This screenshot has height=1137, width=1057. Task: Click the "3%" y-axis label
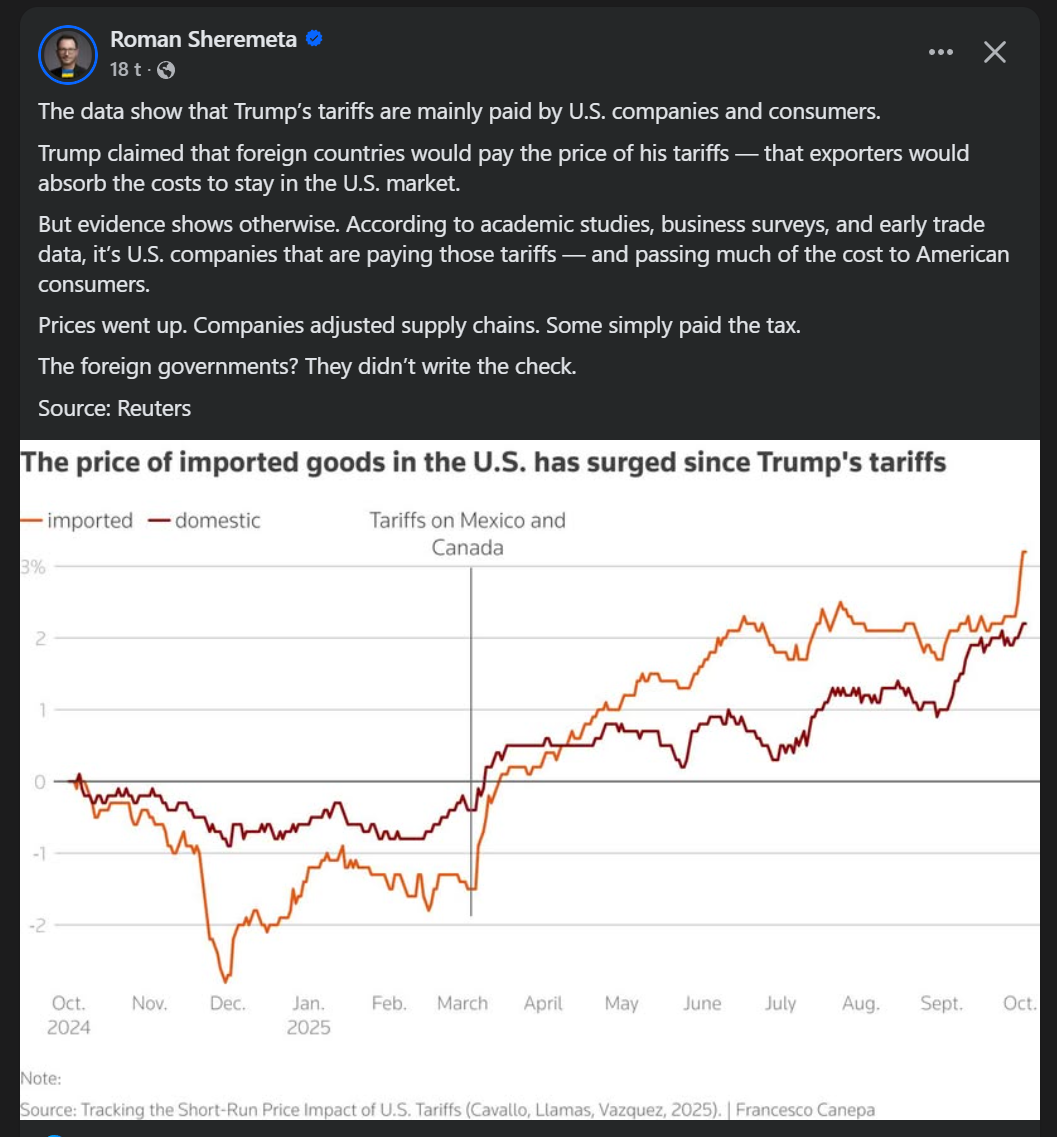click(x=32, y=566)
